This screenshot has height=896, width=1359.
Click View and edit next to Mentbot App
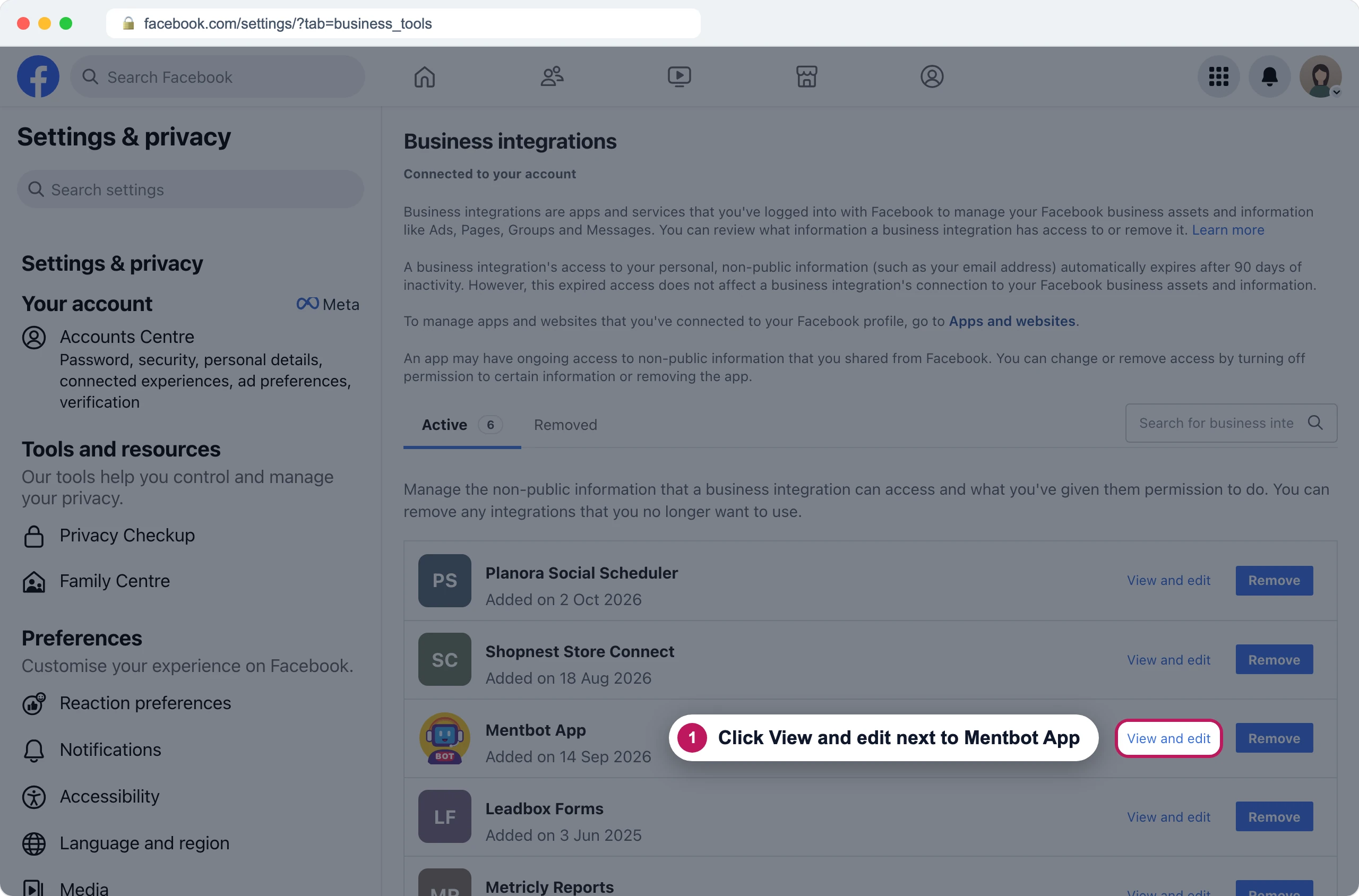(1168, 738)
